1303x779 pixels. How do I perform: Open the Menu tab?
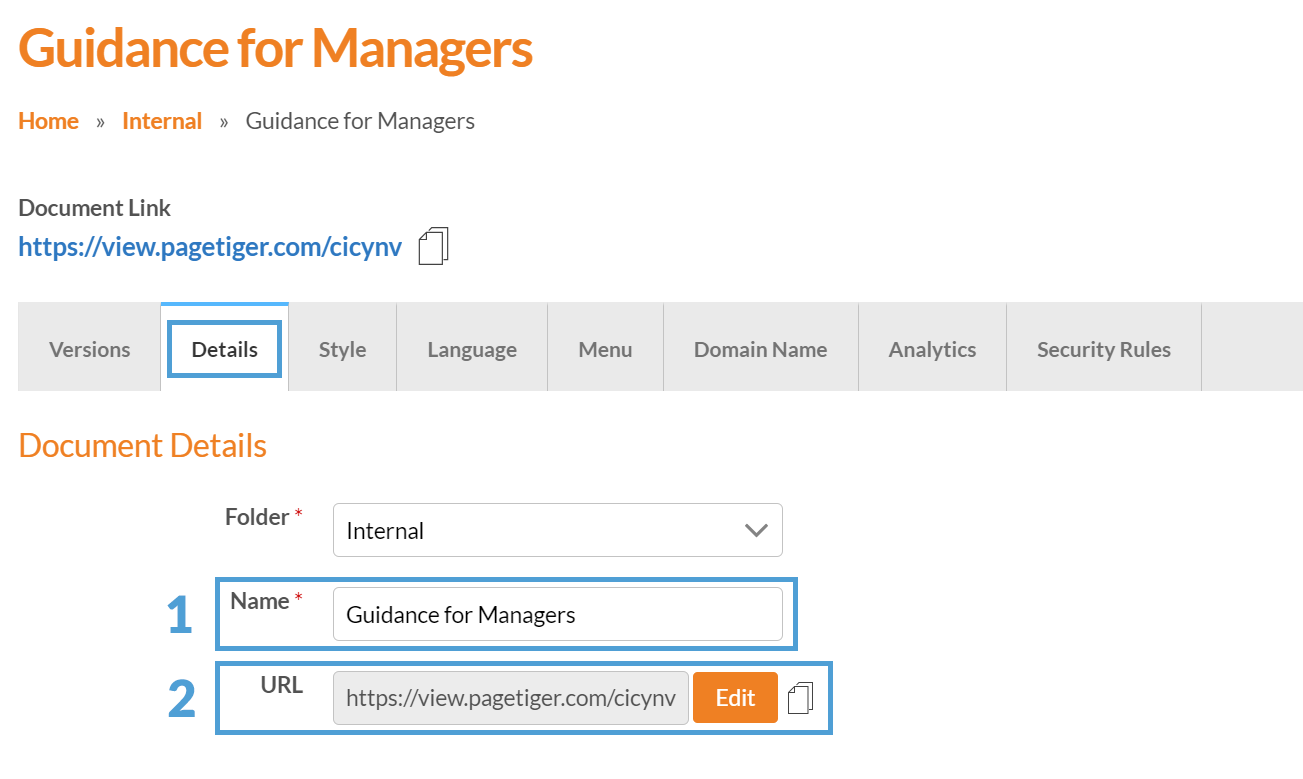[x=605, y=349]
